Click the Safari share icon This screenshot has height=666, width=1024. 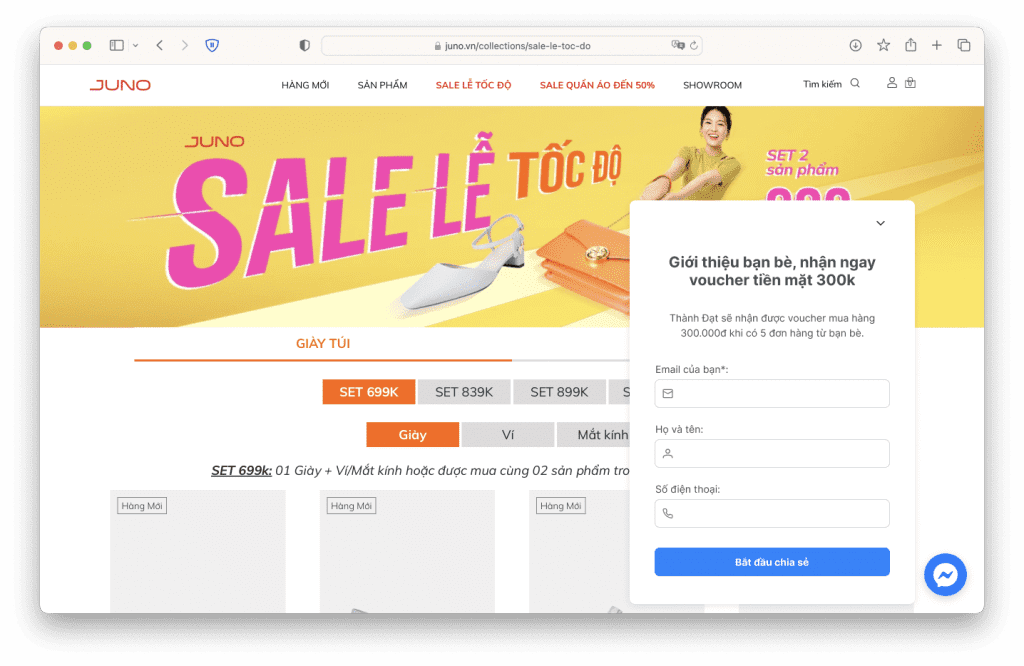click(911, 45)
